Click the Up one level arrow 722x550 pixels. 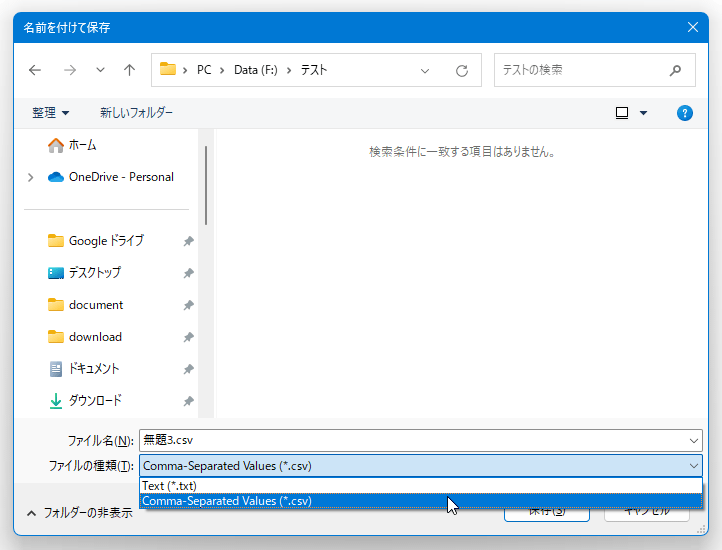click(x=129, y=71)
